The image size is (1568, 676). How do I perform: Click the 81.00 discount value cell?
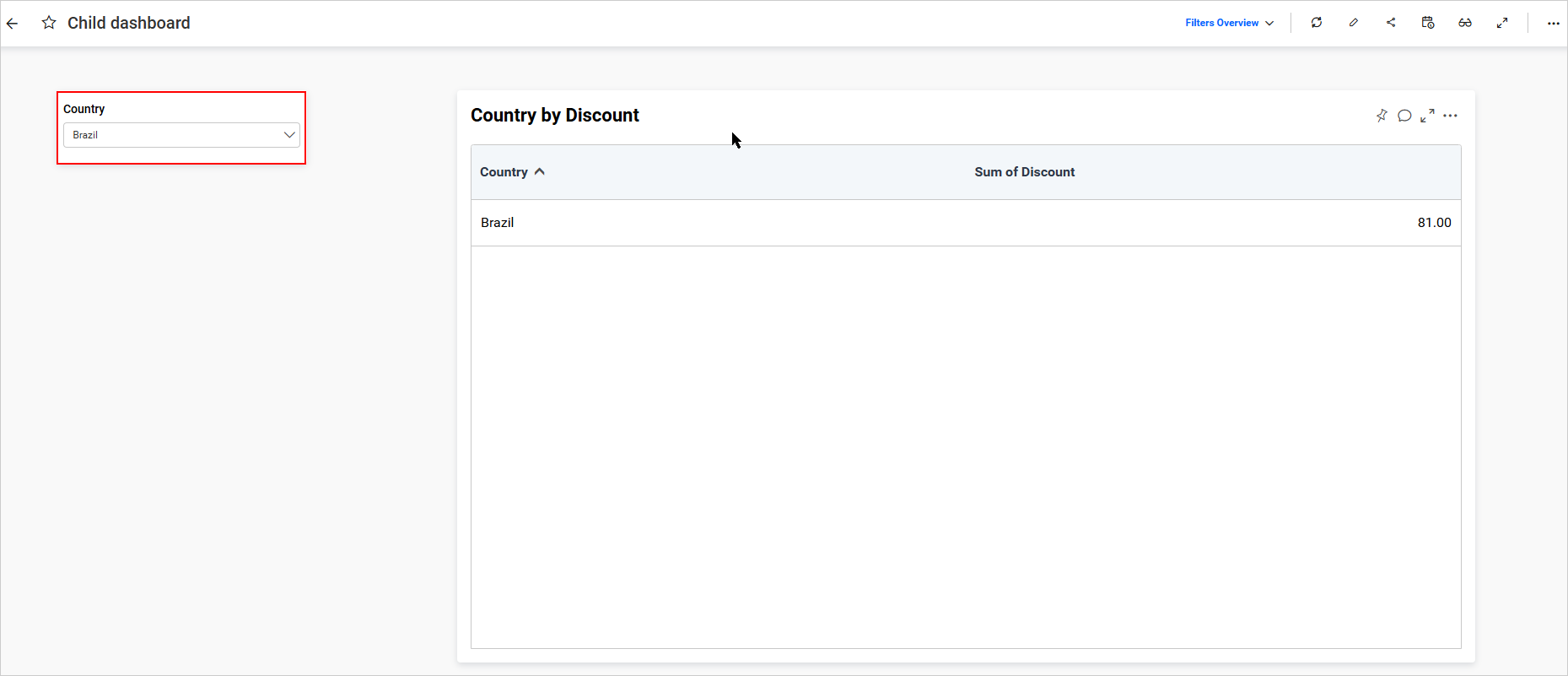tap(1434, 223)
